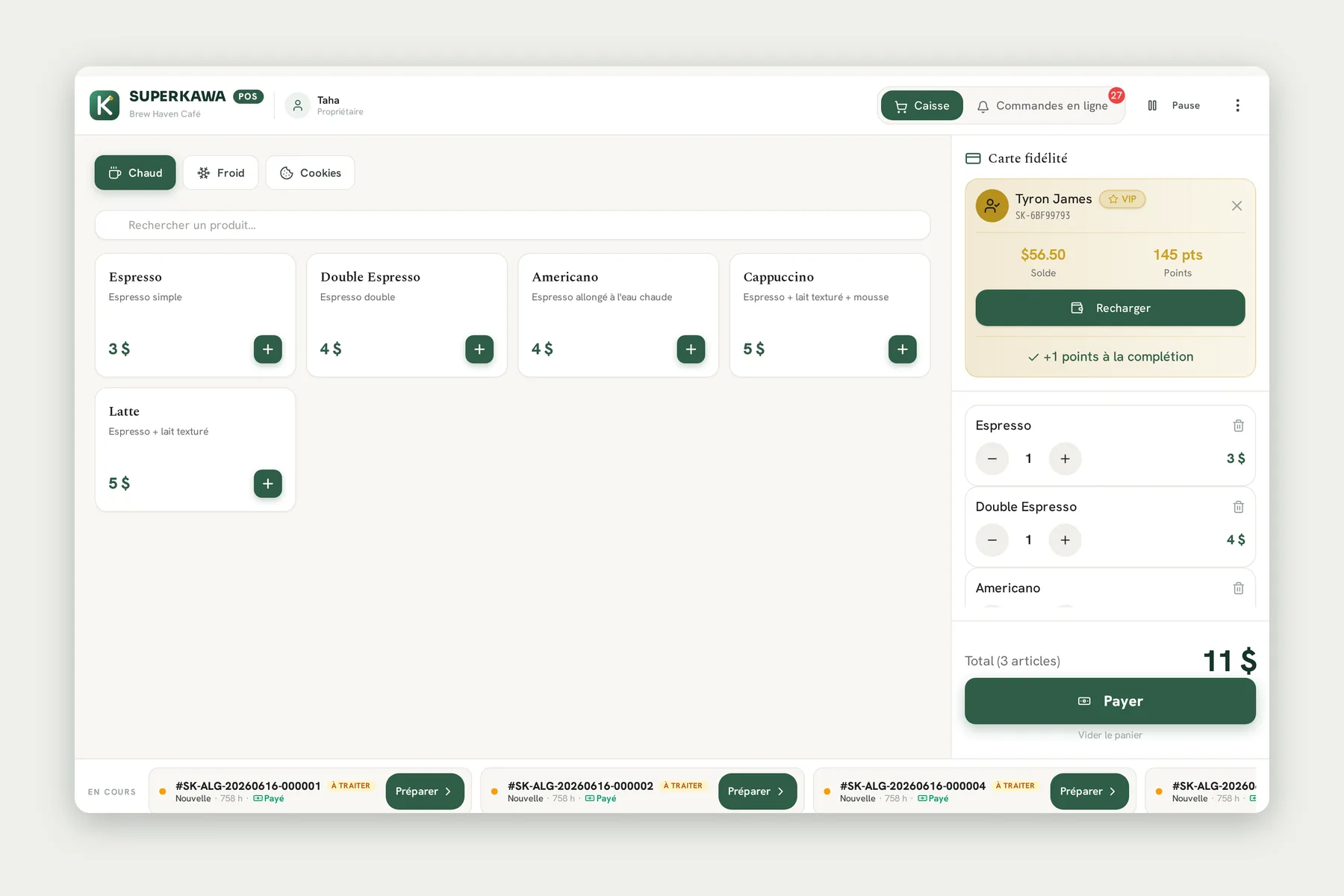Click the VIP badge
Screen dimensions: 1344x896
pyautogui.click(x=1122, y=199)
